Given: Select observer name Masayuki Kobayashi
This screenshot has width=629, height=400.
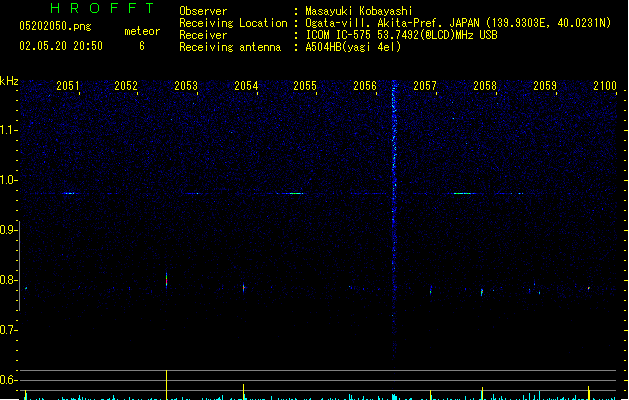Looking at the screenshot, I should 359,11.
